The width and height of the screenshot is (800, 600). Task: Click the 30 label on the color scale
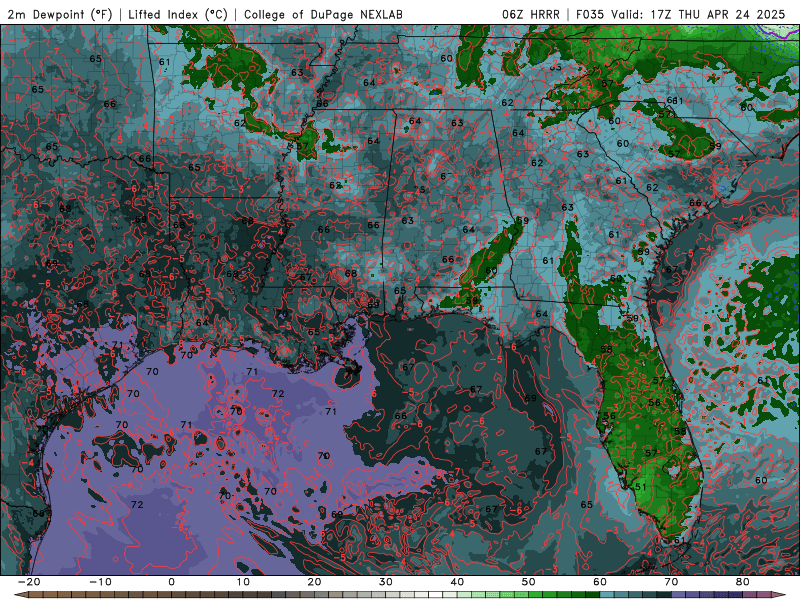coord(386,582)
